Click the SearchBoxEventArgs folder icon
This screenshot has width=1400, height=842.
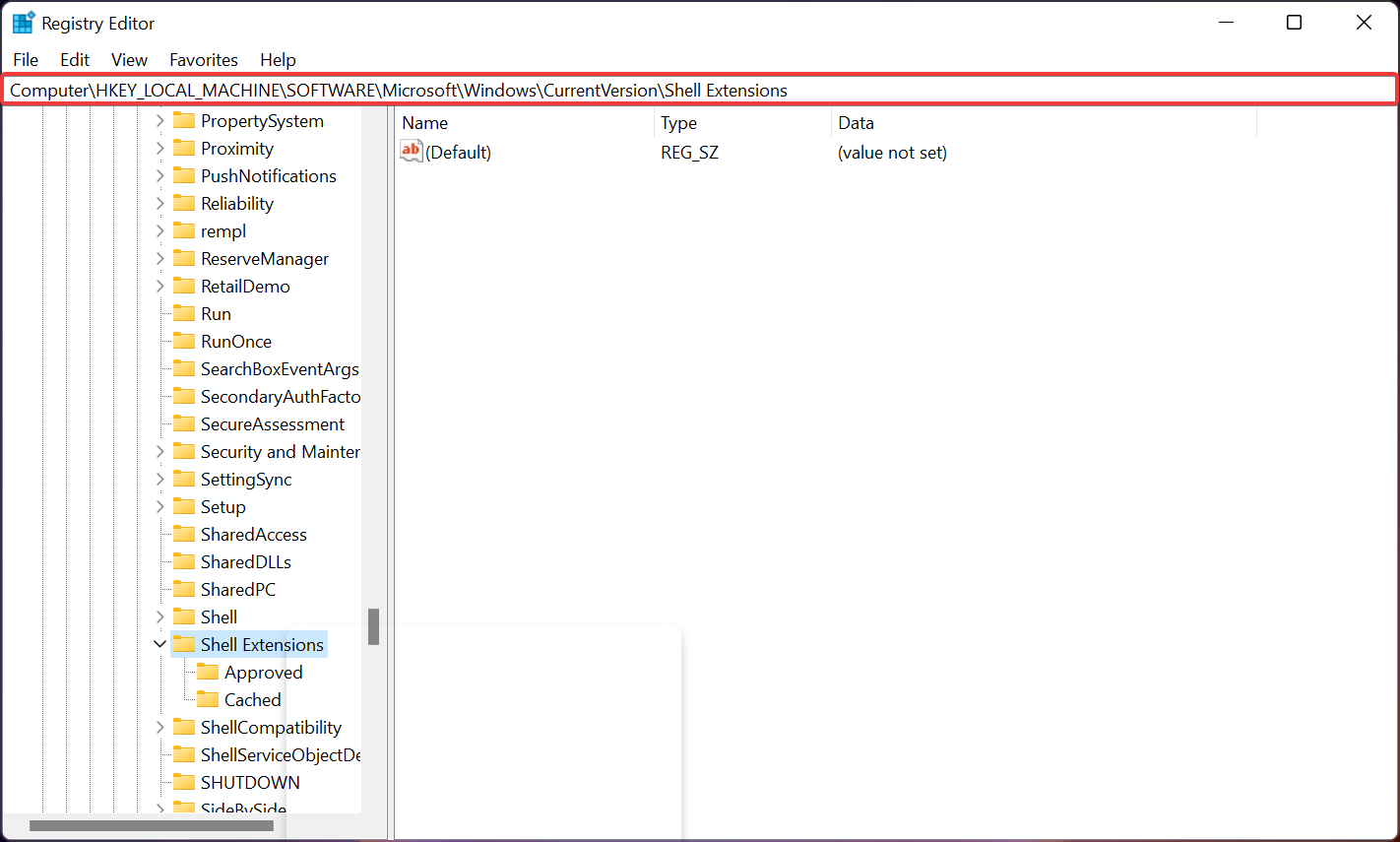click(x=184, y=368)
